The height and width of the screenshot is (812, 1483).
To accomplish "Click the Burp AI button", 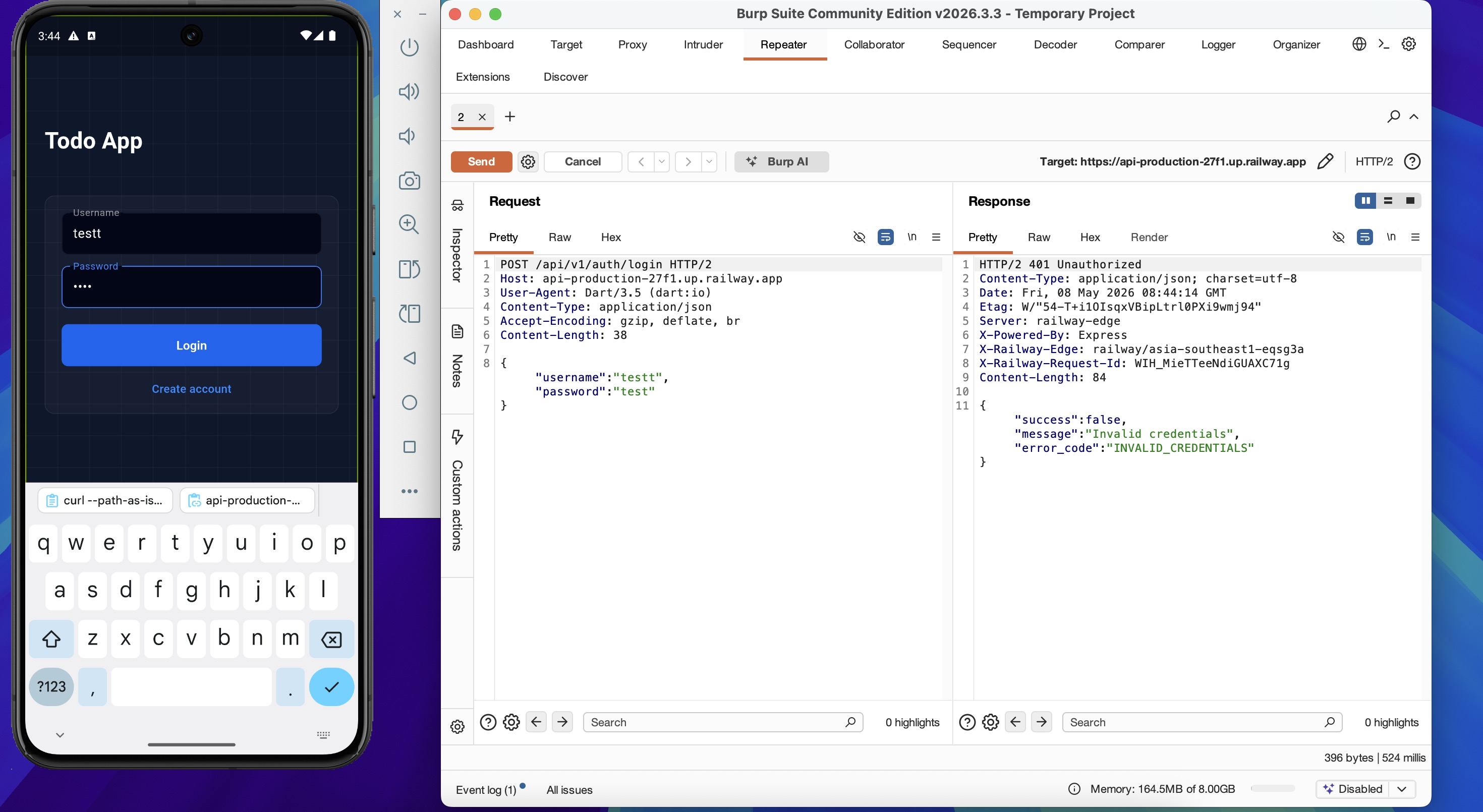I will pyautogui.click(x=781, y=162).
